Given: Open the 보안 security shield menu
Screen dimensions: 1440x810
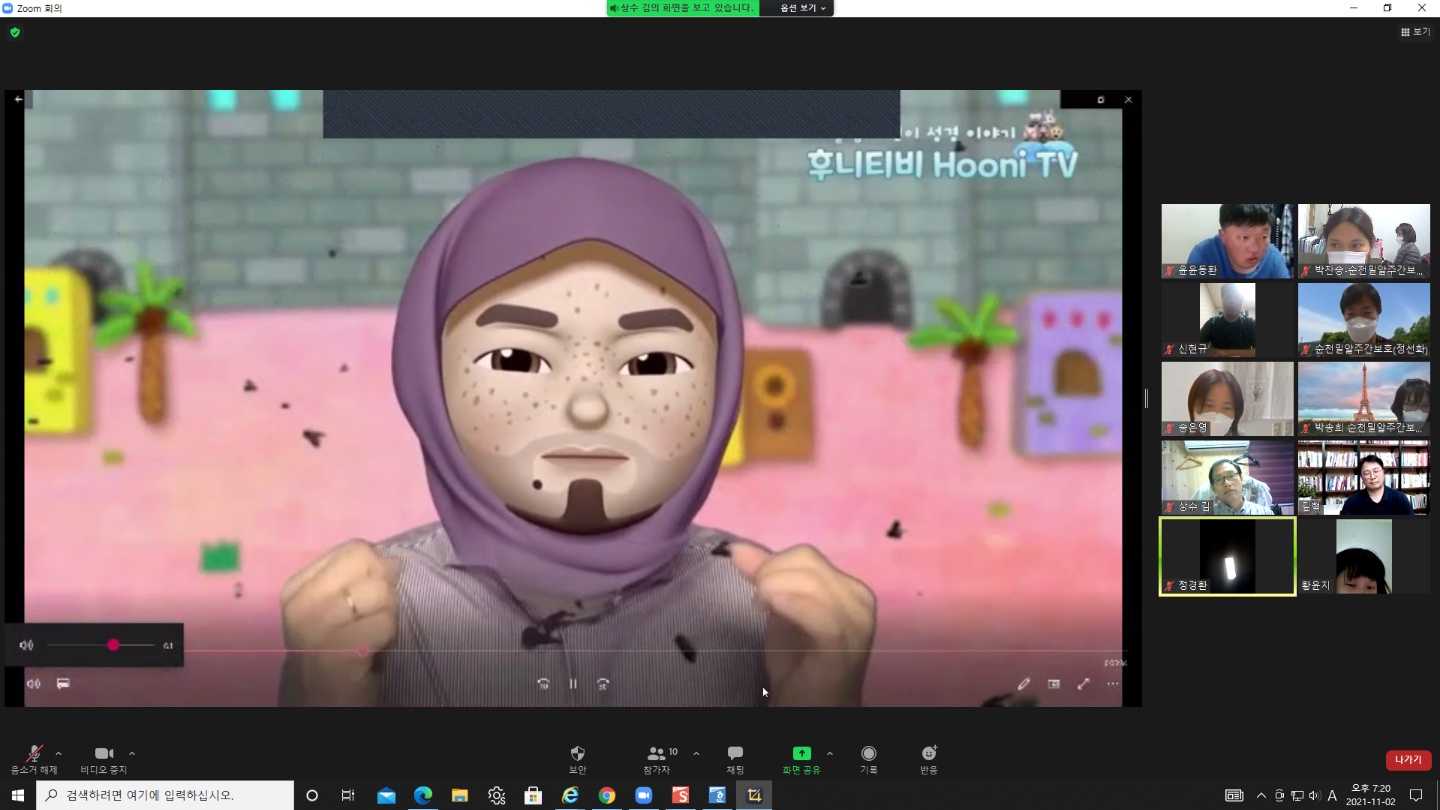Looking at the screenshot, I should pos(577,760).
